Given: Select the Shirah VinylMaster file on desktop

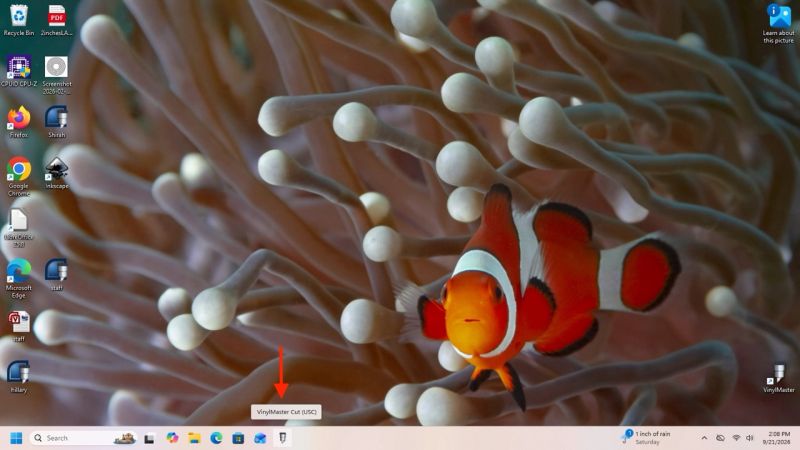Looking at the screenshot, I should click(57, 122).
